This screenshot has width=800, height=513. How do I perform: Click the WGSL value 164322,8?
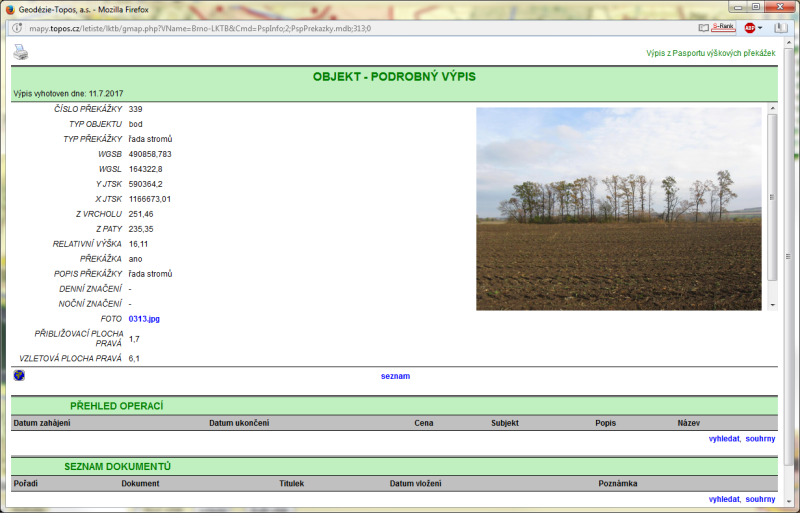(x=145, y=169)
